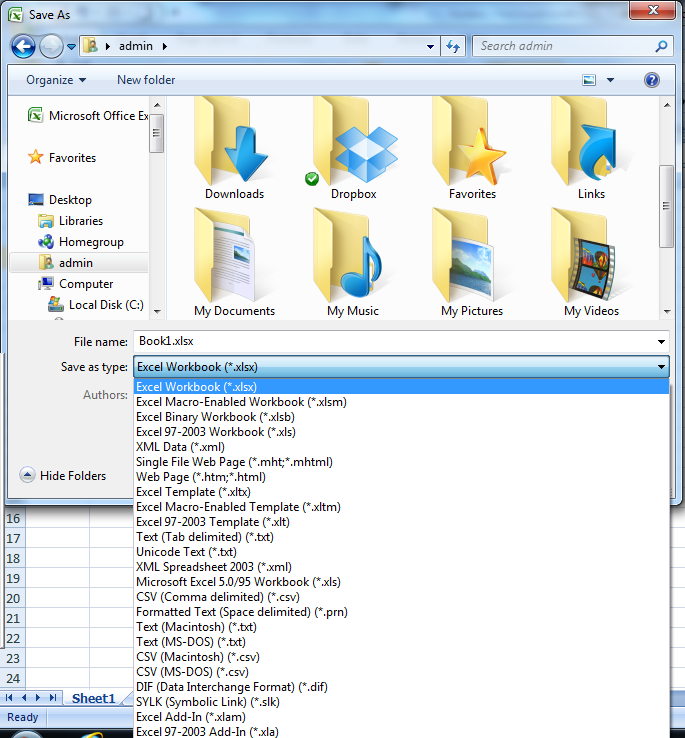Select Favorites in the navigation pane
Image resolution: width=685 pixels, height=738 pixels.
[62, 157]
